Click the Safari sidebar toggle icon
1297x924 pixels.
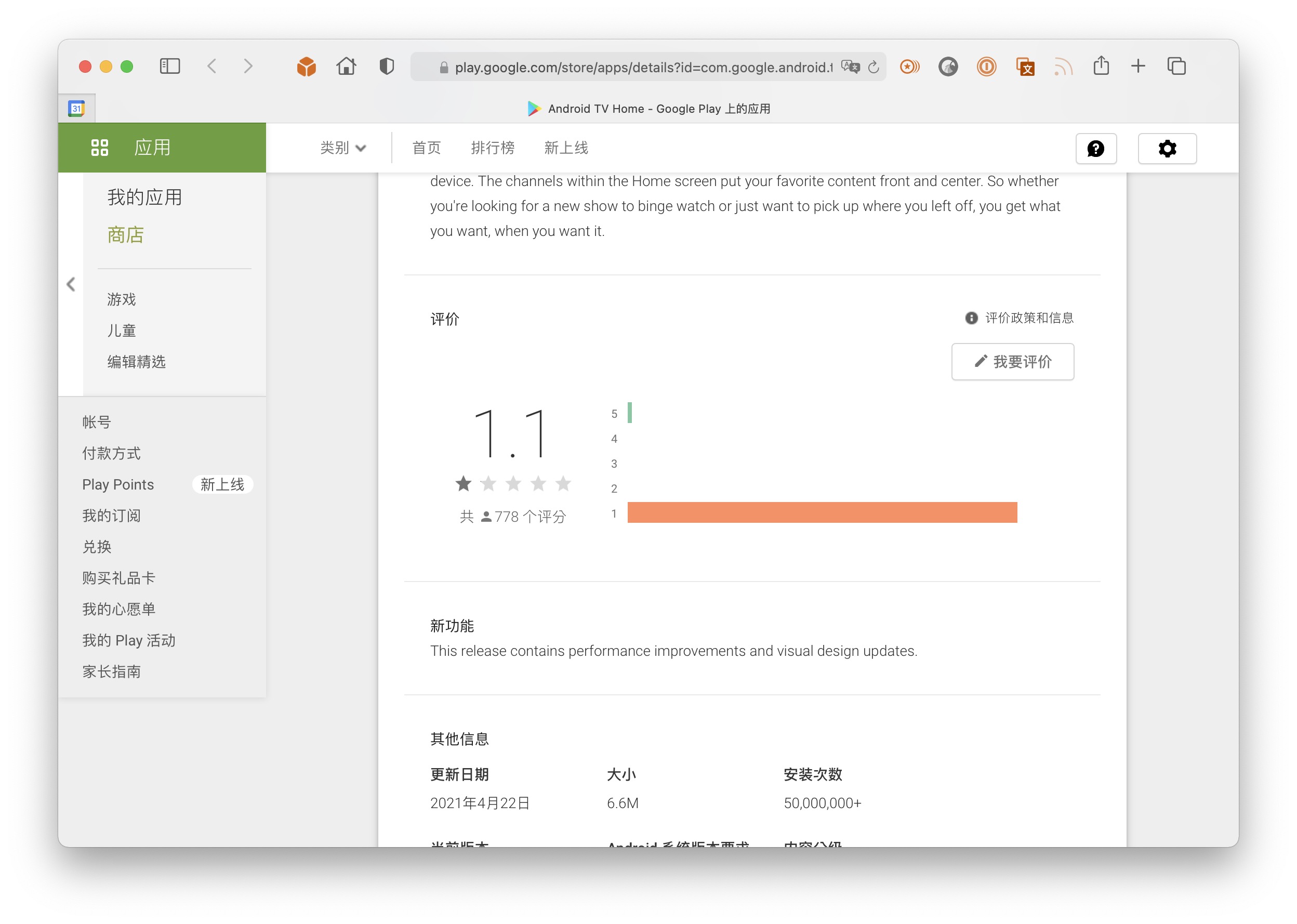pyautogui.click(x=169, y=67)
